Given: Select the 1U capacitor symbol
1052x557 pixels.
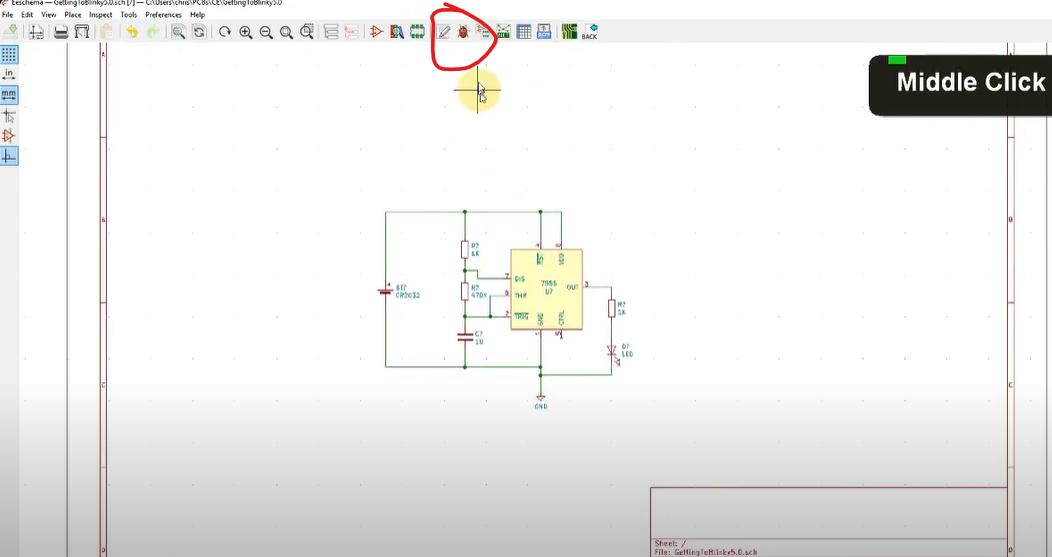Looking at the screenshot, I should point(464,337).
